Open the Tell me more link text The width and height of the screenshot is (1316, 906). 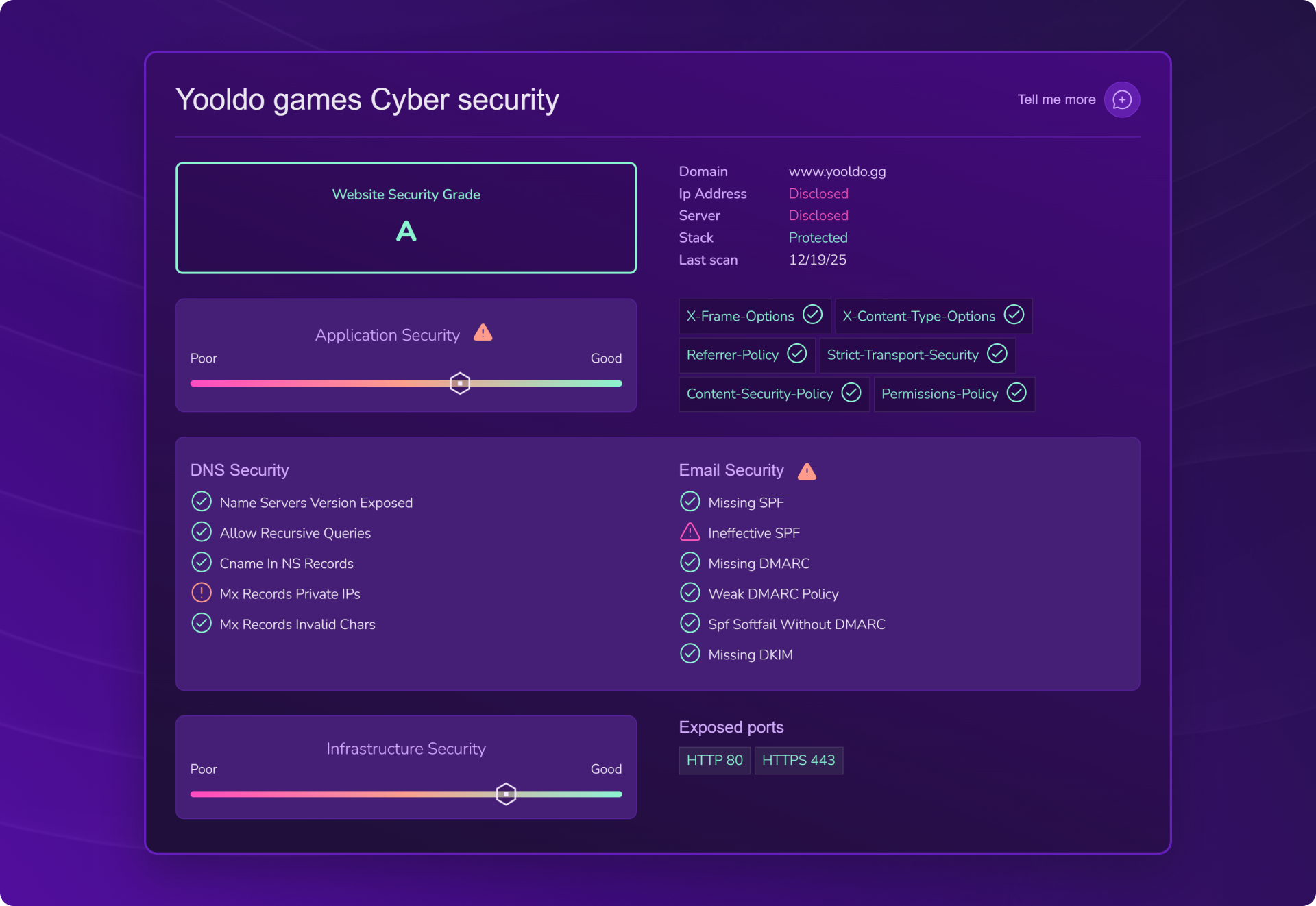[x=1056, y=100]
